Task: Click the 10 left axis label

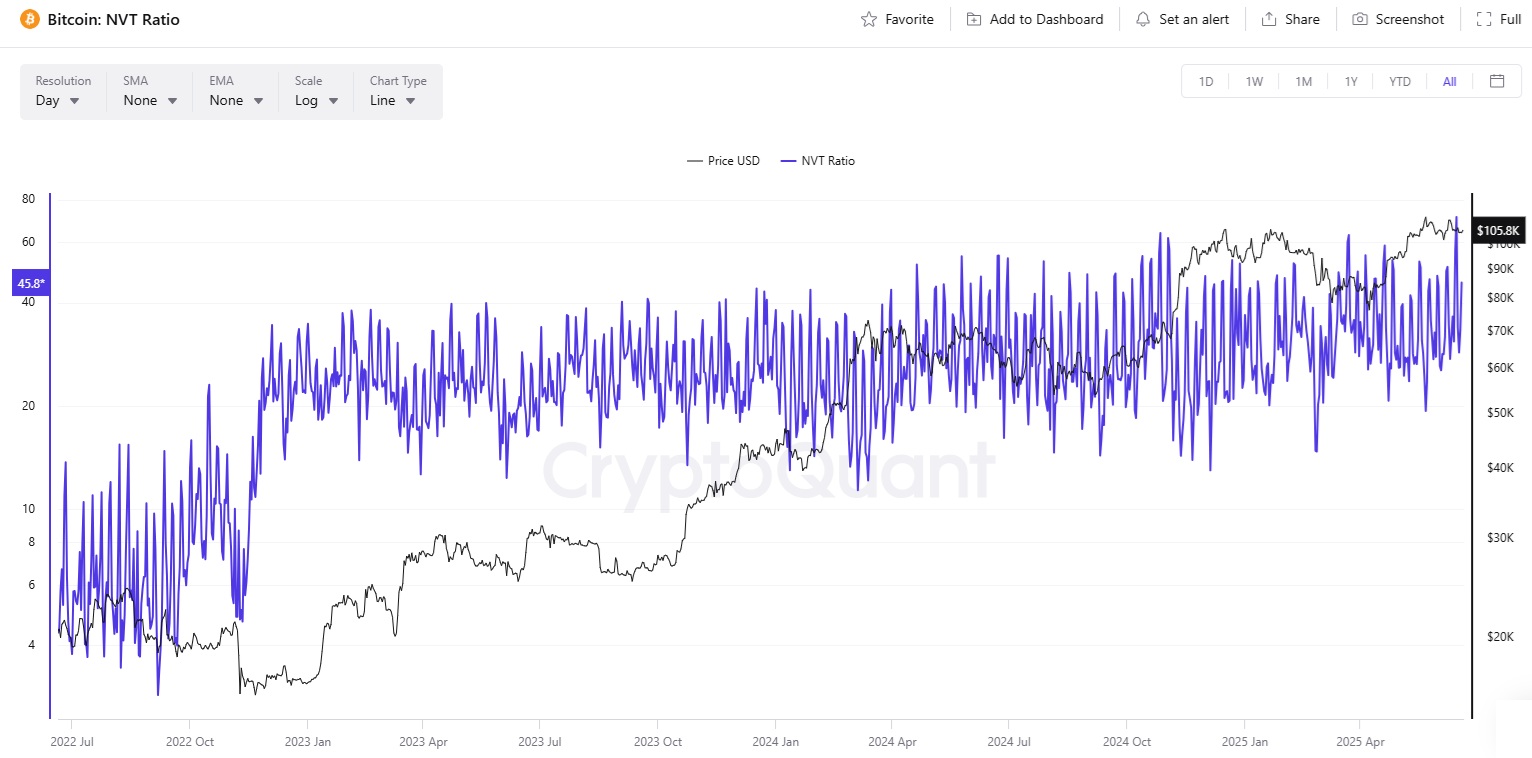Action: tap(28, 508)
